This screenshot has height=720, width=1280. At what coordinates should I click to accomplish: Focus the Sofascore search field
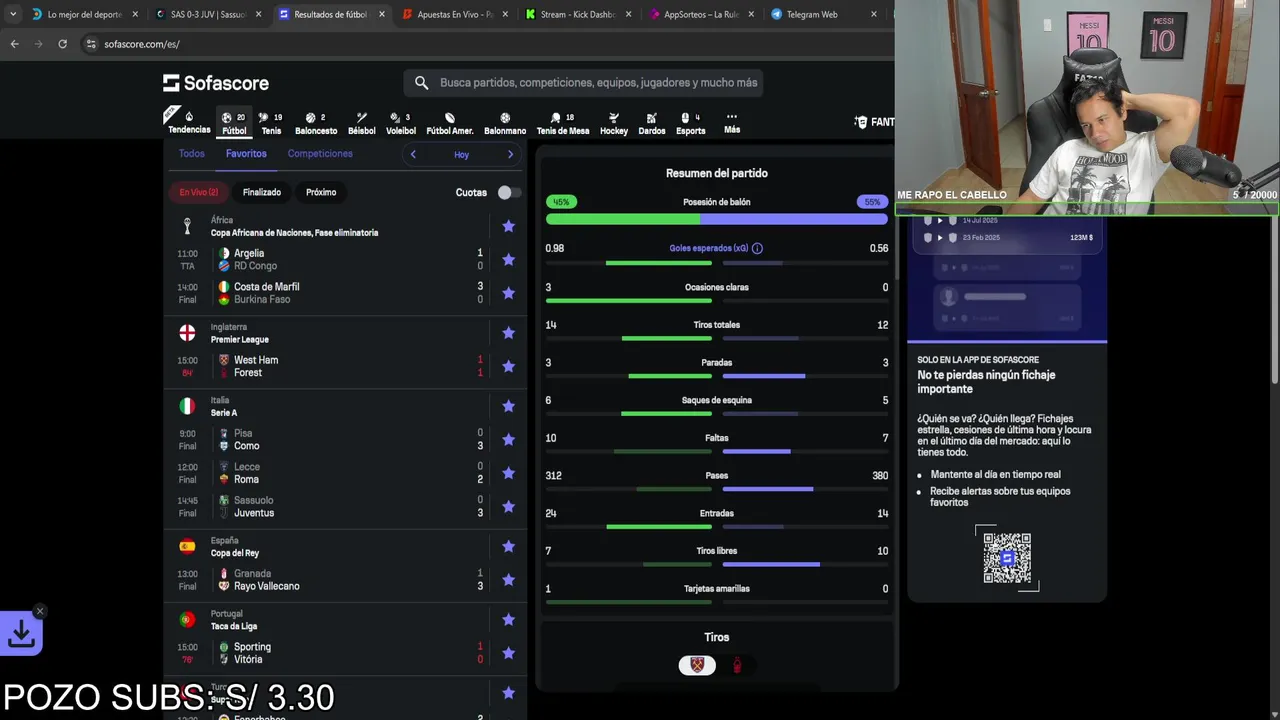click(583, 83)
